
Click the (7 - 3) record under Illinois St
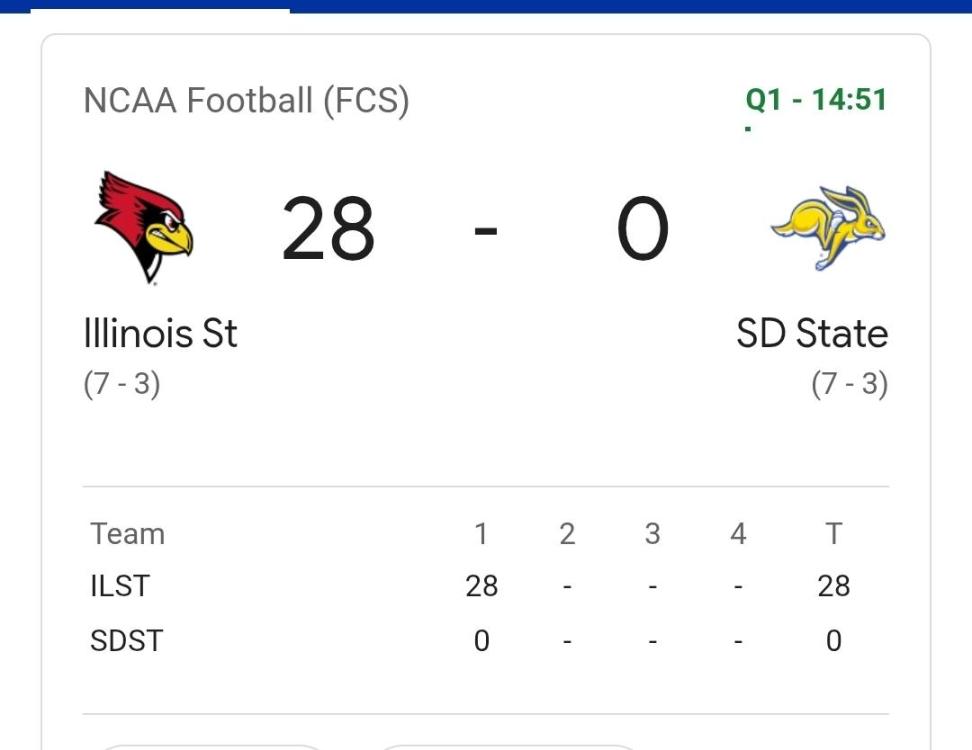coord(121,385)
